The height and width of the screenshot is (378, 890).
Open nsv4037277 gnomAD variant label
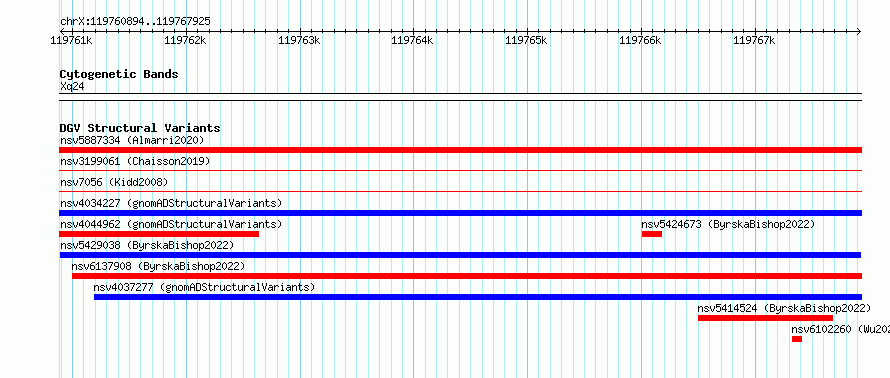[x=204, y=287]
